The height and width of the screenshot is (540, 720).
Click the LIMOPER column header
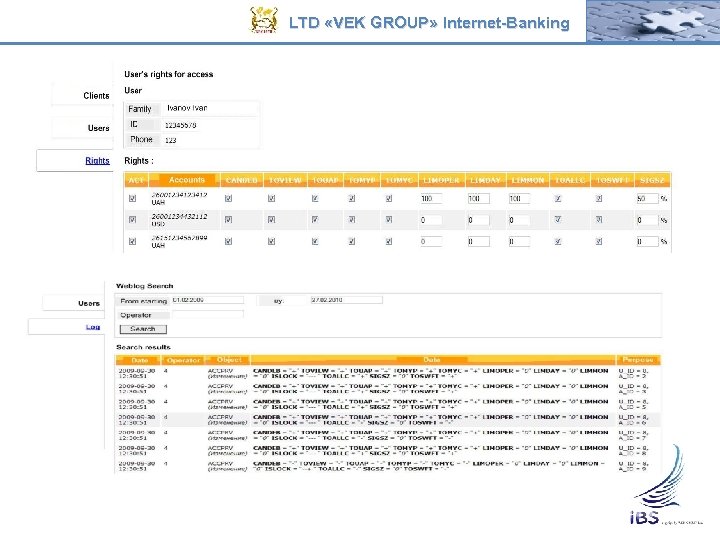tap(441, 180)
